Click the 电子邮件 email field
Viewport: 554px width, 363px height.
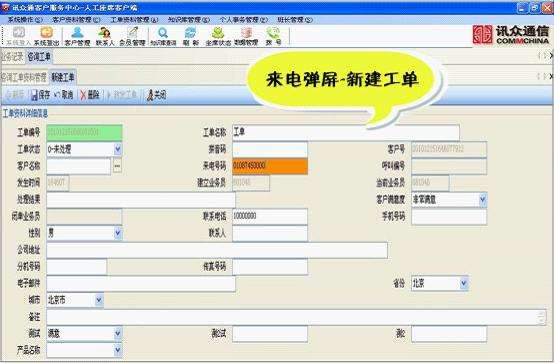(141, 283)
